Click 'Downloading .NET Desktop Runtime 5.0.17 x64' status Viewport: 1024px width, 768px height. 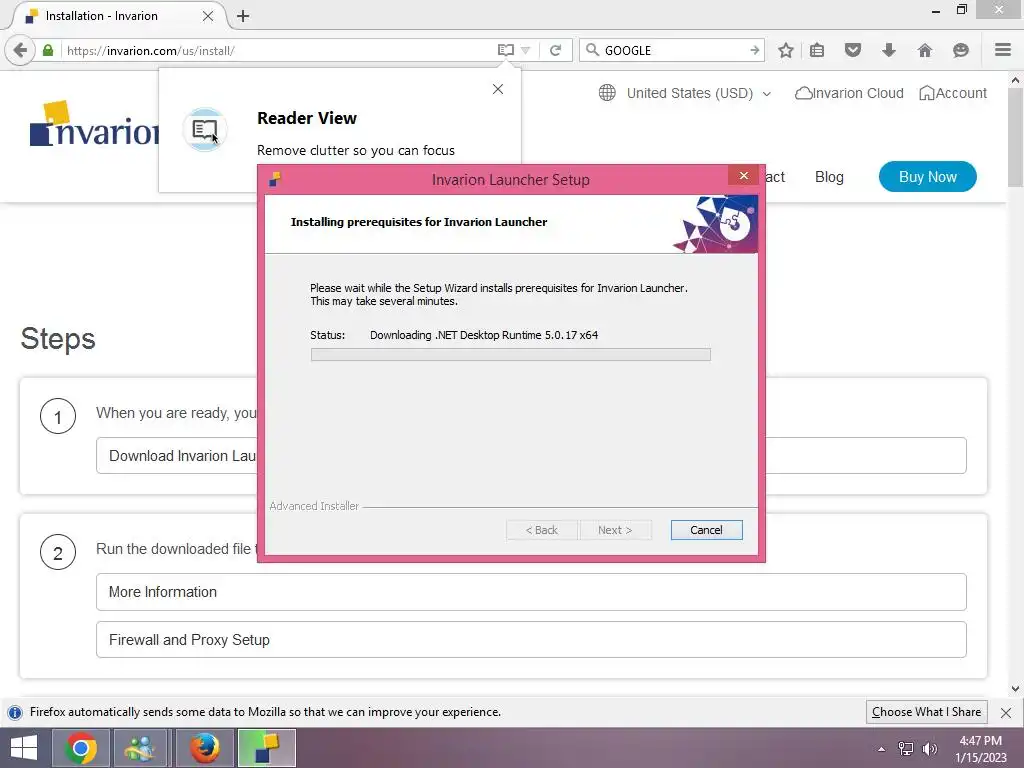click(x=484, y=335)
